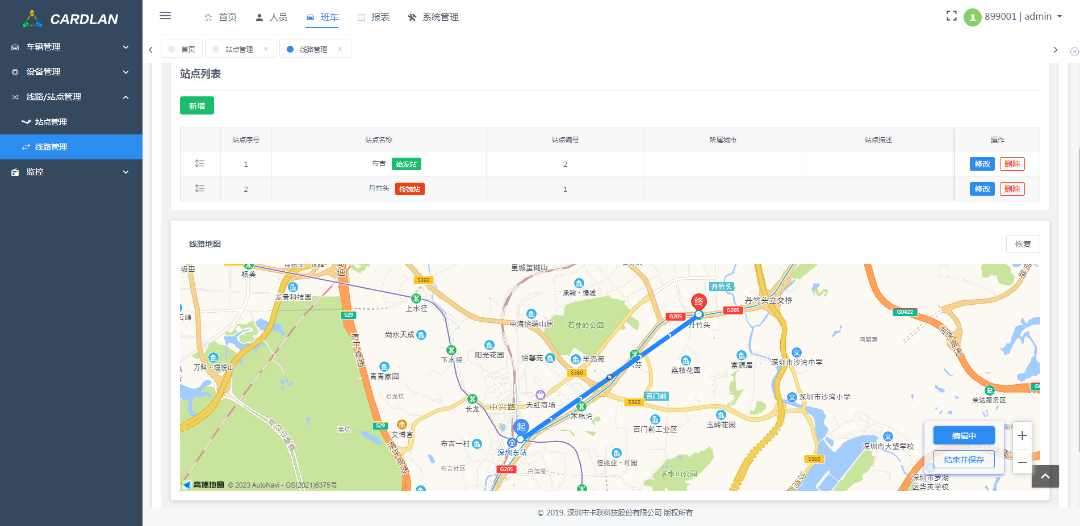Image resolution: width=1080 pixels, height=526 pixels.
Task: Click the scroll-to-top arrow button
Action: tap(1044, 477)
